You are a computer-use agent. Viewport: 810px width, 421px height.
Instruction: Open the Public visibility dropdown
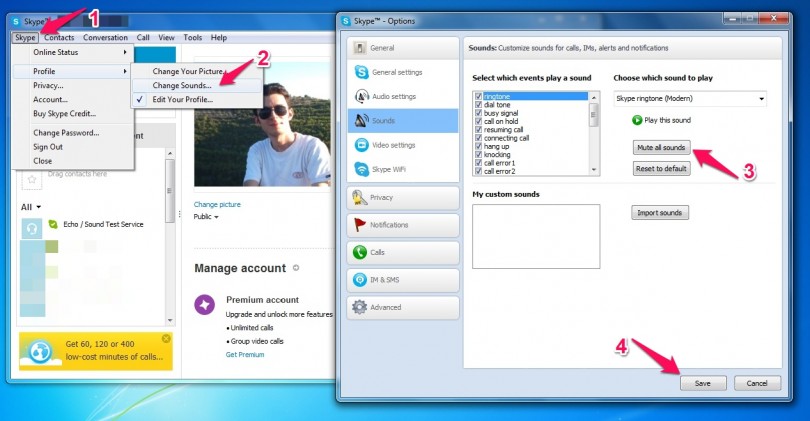point(215,216)
